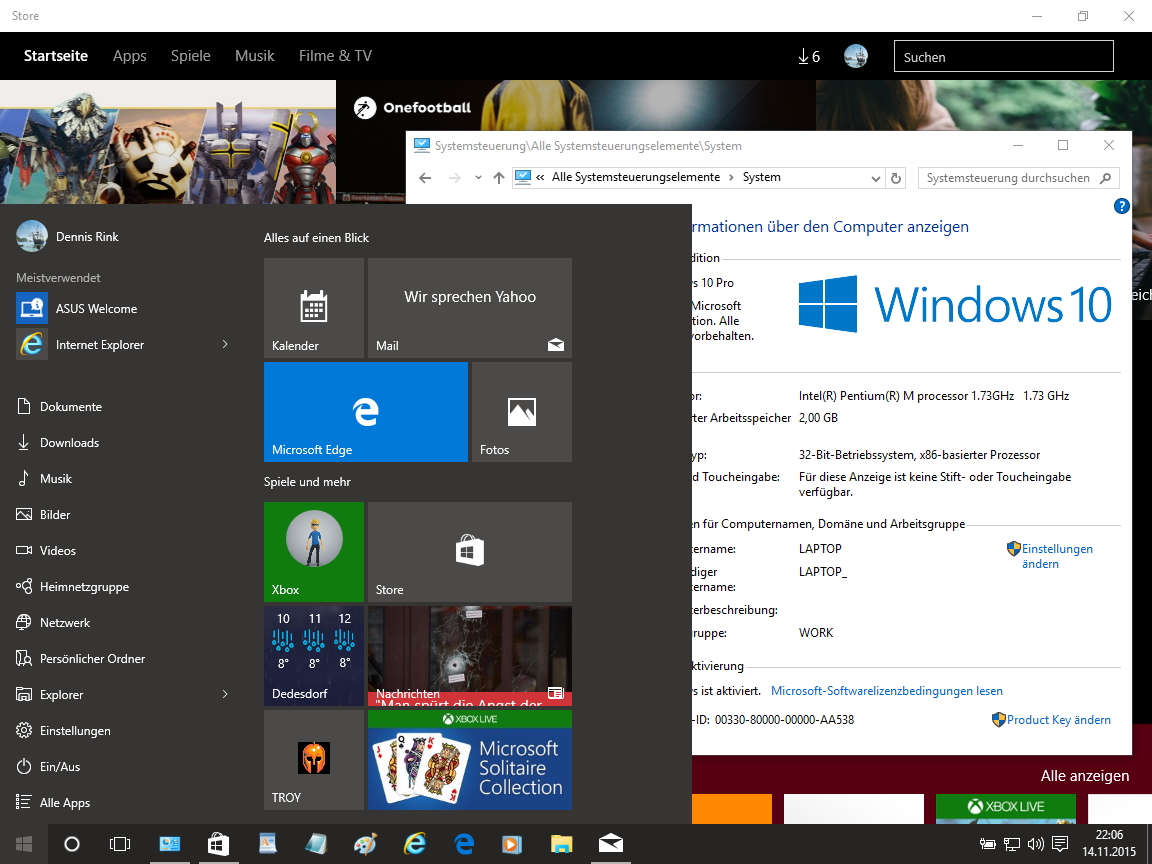
Task: Open Cortana search circle on taskbar
Action: (x=72, y=844)
